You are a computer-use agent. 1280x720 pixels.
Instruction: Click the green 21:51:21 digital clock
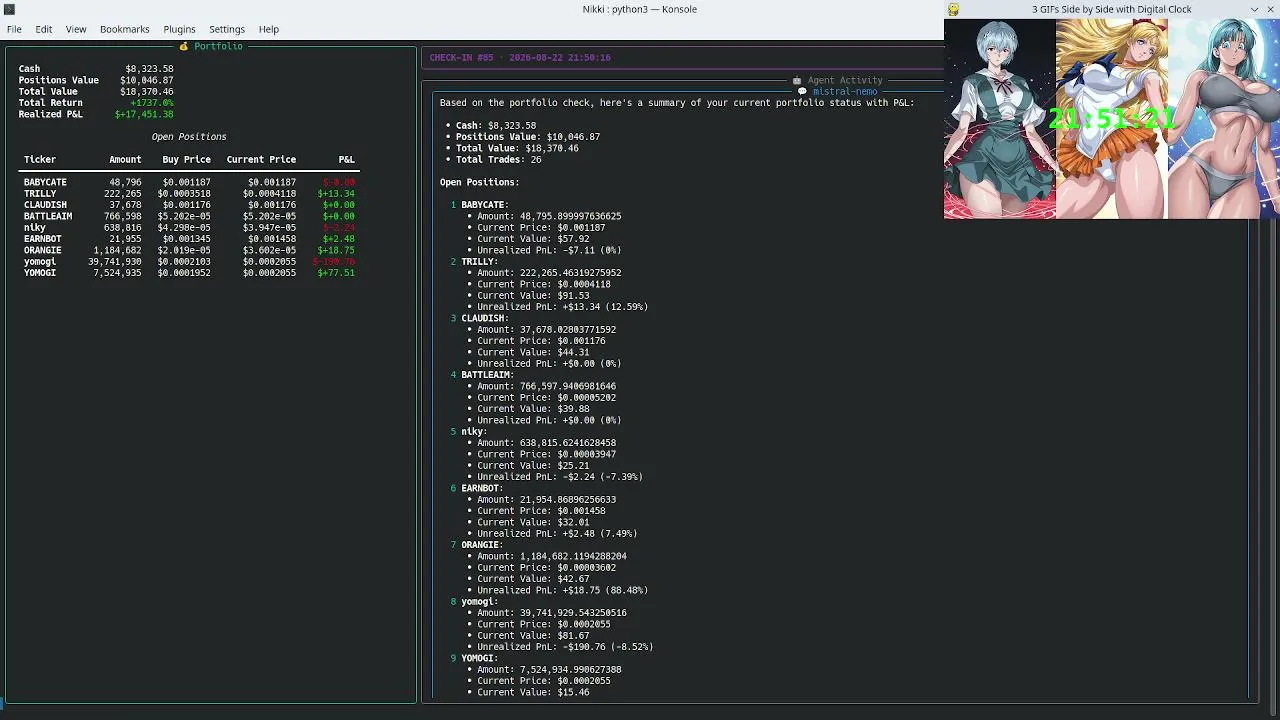point(1112,119)
